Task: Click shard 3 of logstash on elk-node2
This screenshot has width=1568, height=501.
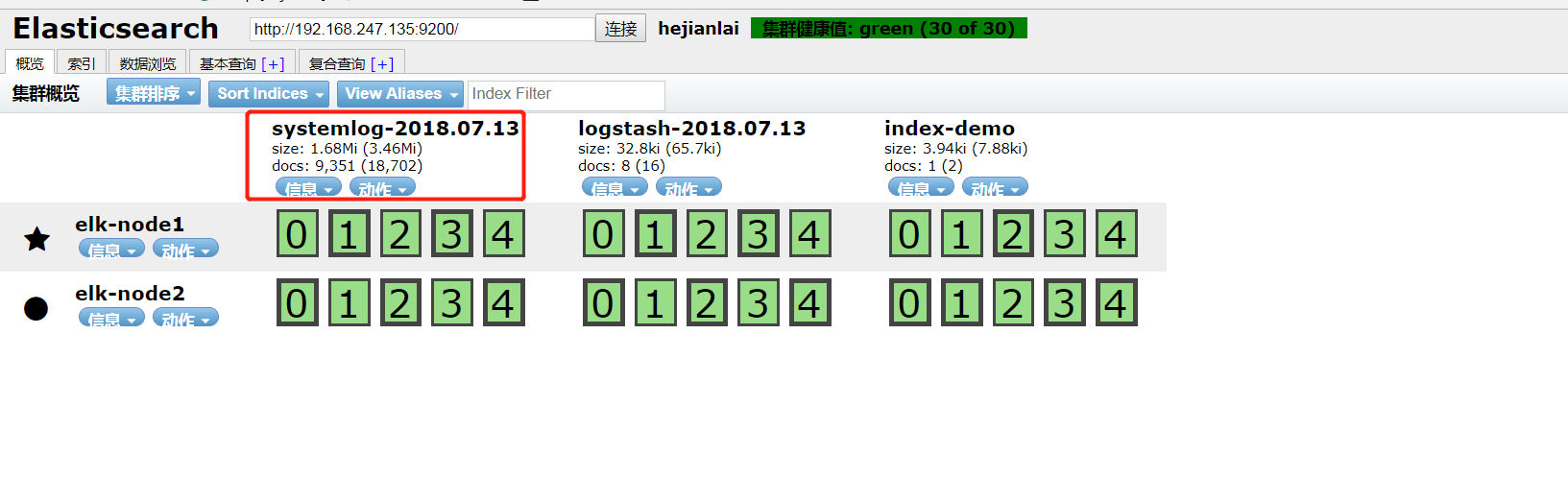Action: (758, 303)
